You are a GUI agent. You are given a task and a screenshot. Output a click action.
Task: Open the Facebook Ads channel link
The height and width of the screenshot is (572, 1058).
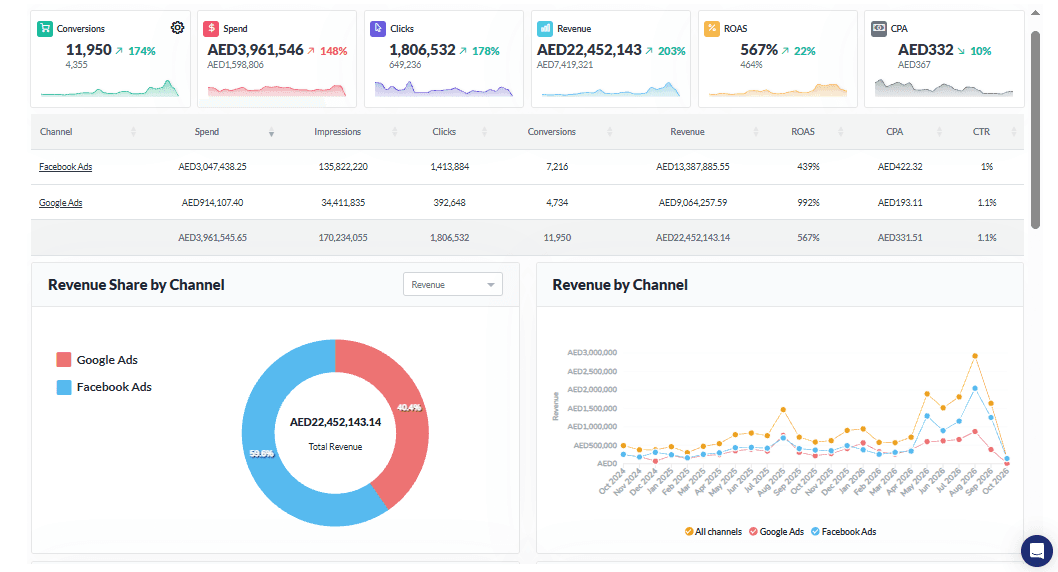point(65,167)
